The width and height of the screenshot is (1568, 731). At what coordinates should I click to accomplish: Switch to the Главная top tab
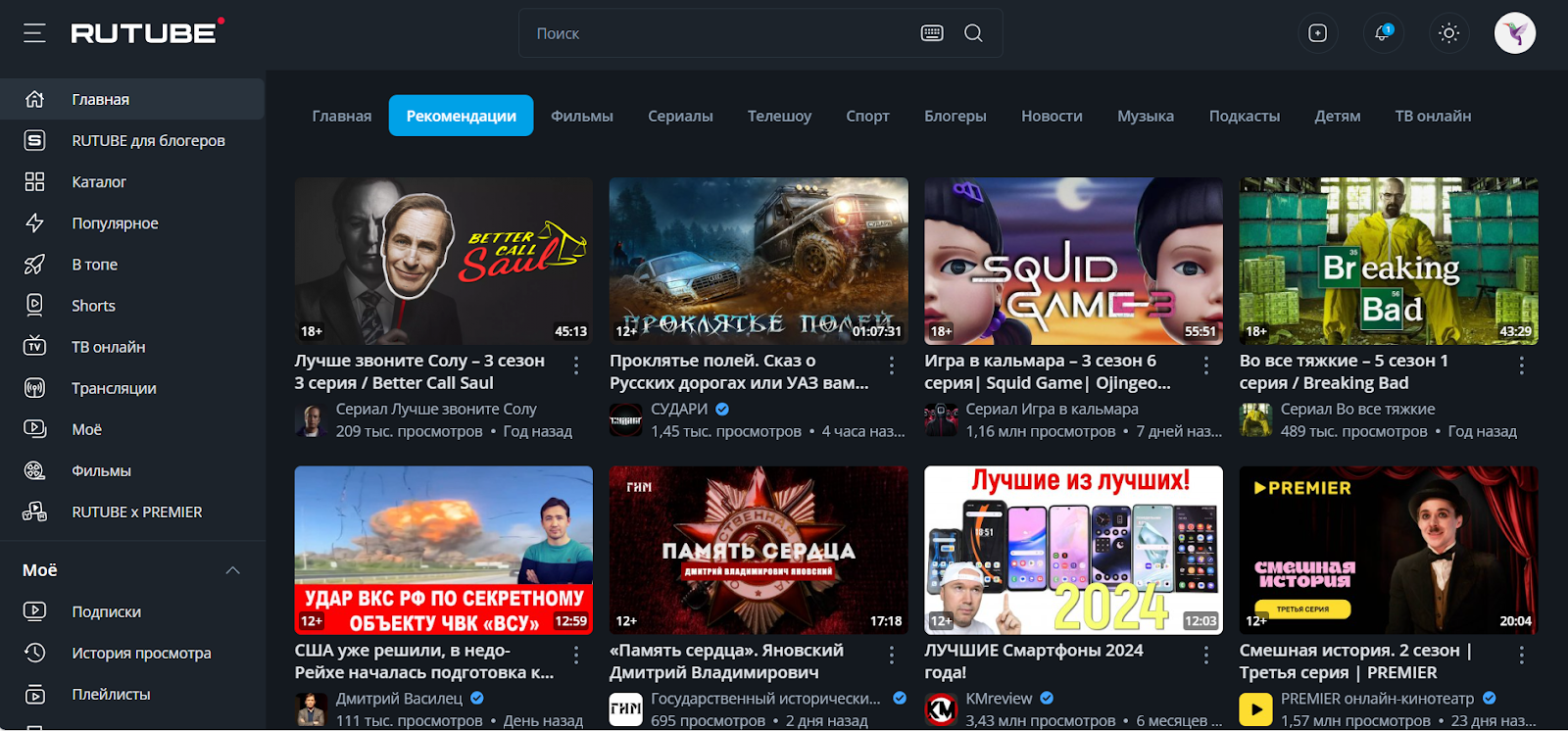pos(342,116)
